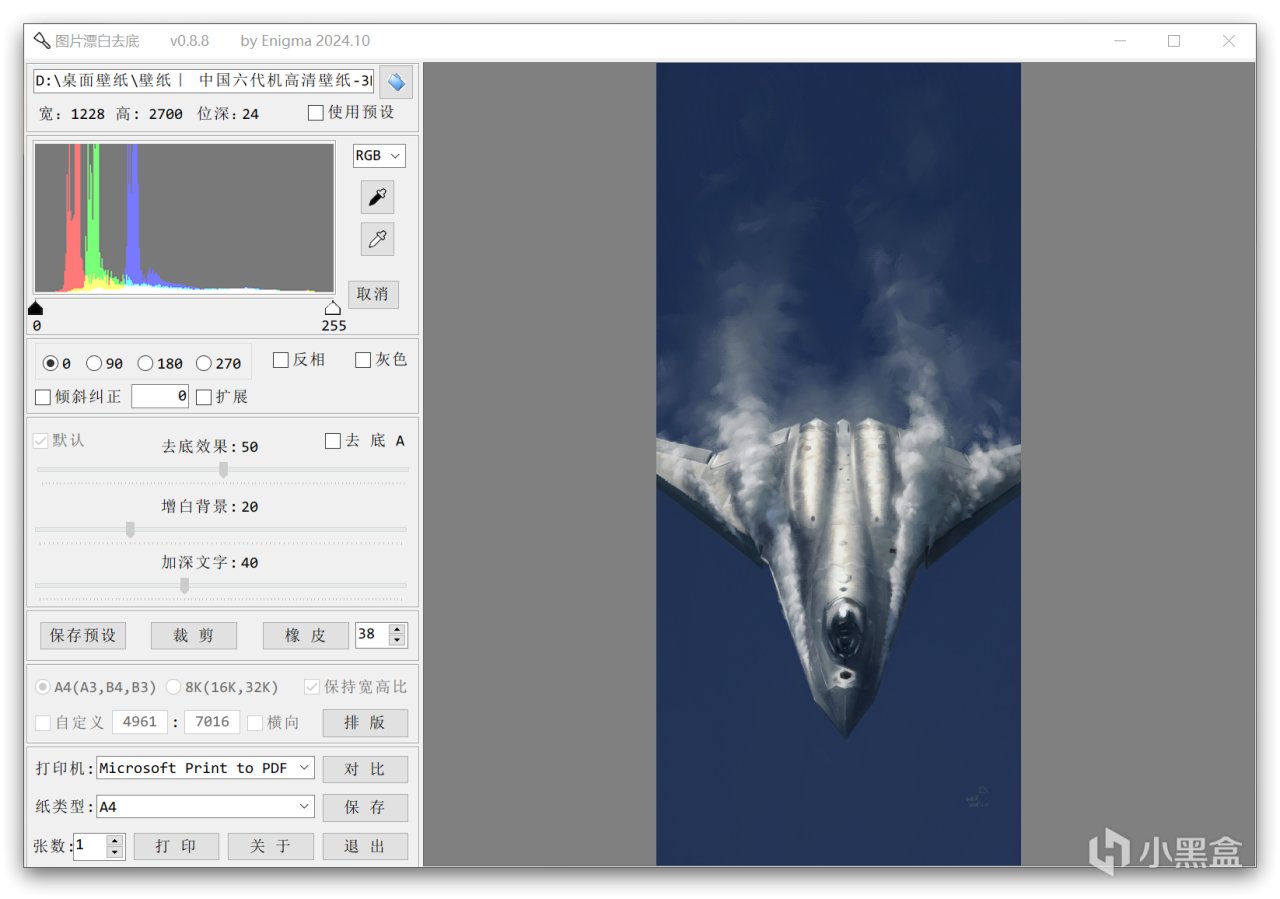Click the white histogram level marker
Screen dimensions: 1280x899
pyautogui.click(x=332, y=308)
